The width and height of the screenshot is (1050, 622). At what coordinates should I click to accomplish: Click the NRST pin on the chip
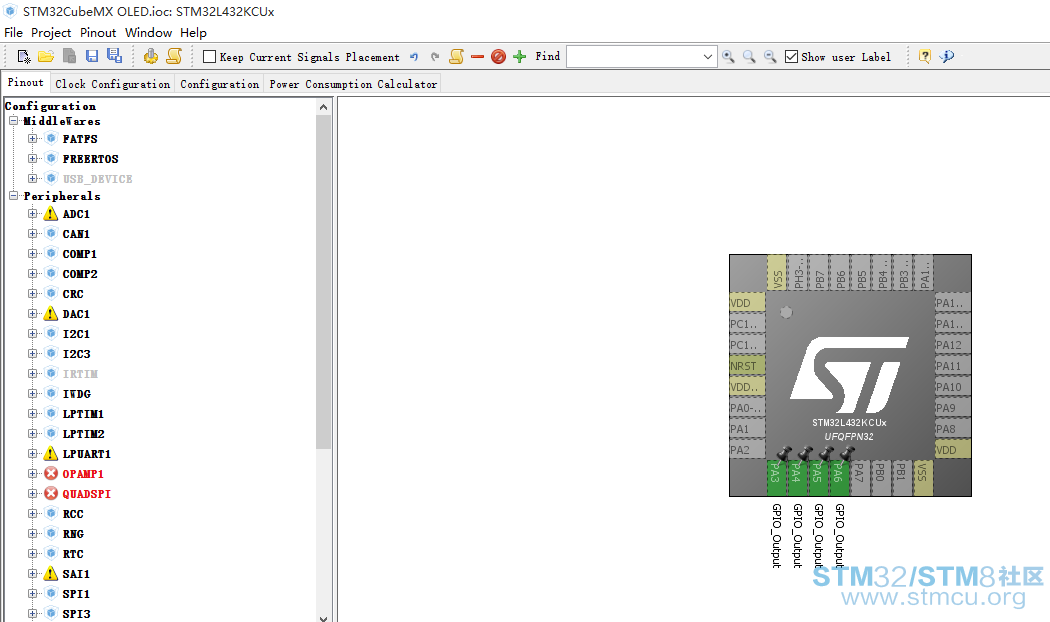(747, 366)
